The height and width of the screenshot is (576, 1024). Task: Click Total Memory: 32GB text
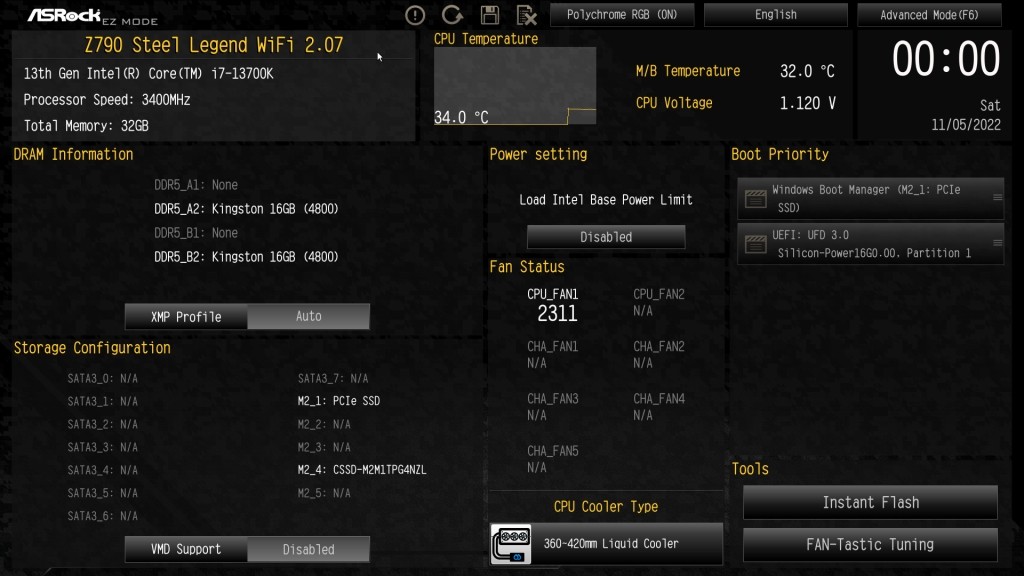[x=86, y=126]
